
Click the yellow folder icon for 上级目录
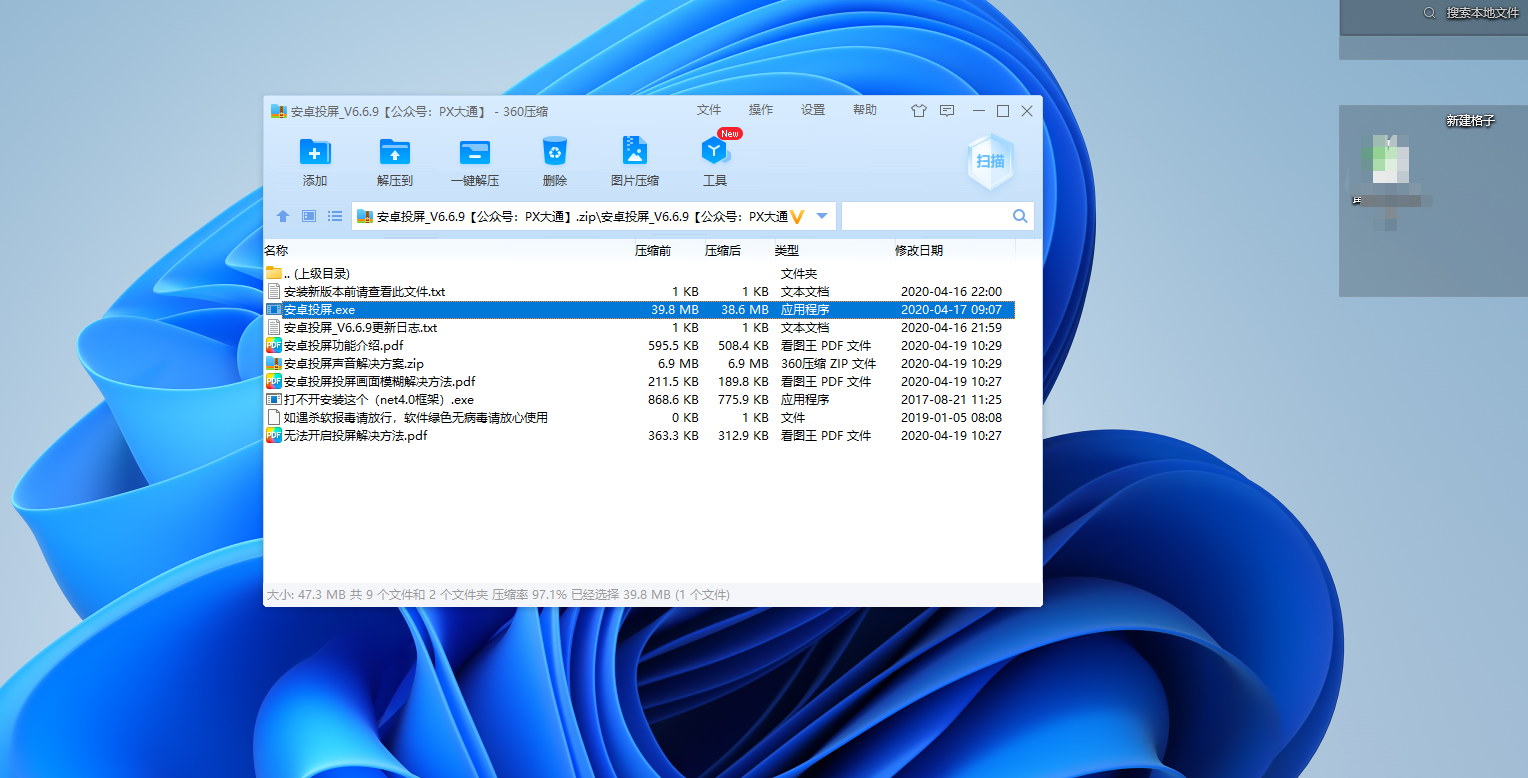click(274, 273)
